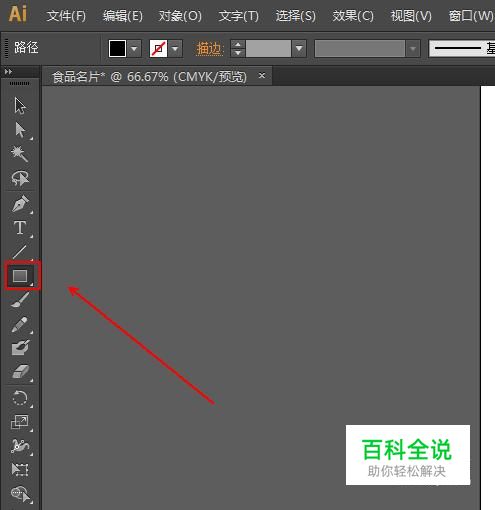Select the Pen tool
495x510 pixels.
coord(20,204)
